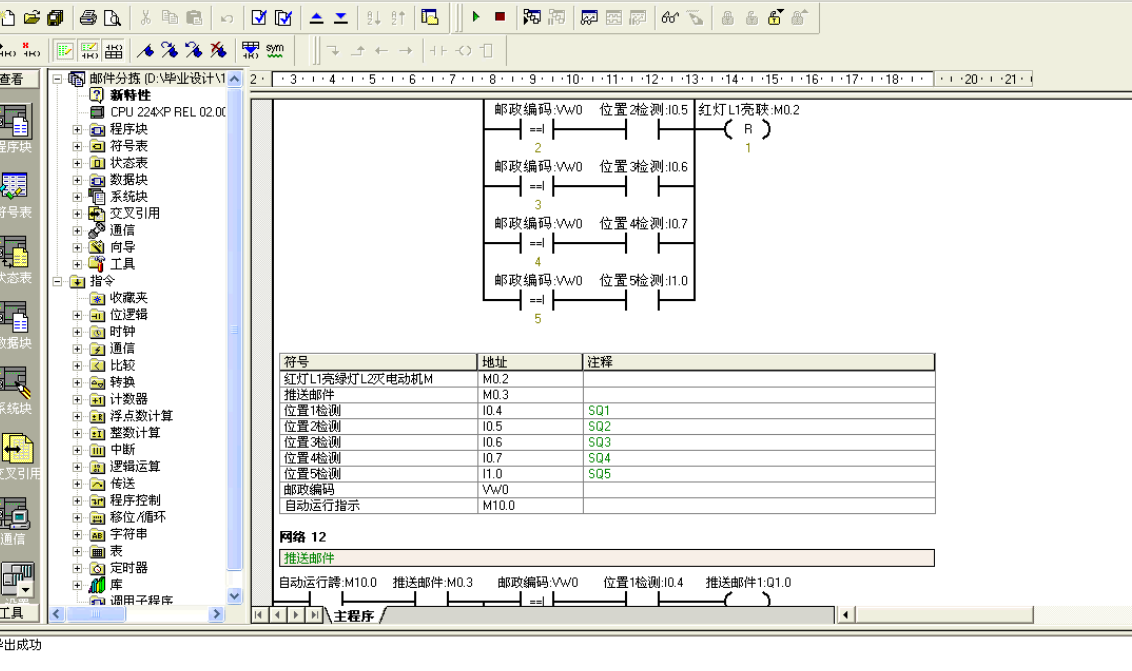1132x671 pixels.
Task: Switch to the 主程序 tab
Action: 354,615
